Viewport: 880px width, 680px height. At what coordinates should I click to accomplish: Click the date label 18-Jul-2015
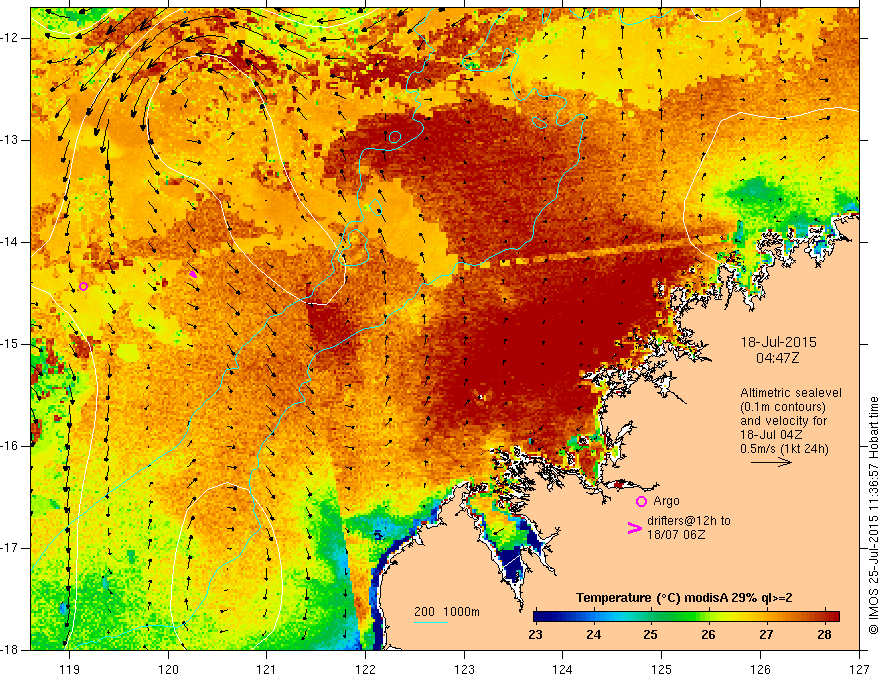tap(778, 342)
